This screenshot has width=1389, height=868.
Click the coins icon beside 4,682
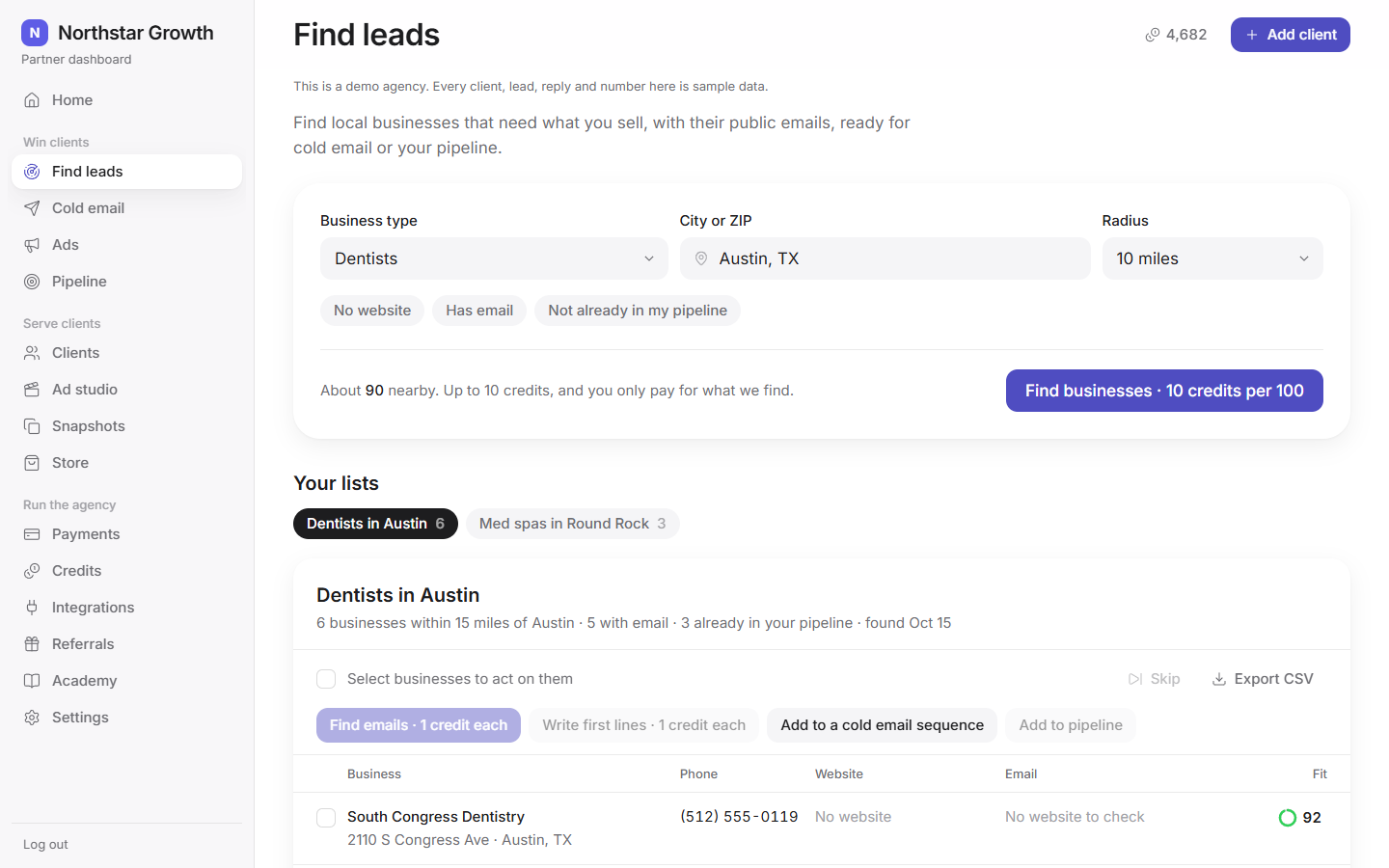click(x=1153, y=35)
